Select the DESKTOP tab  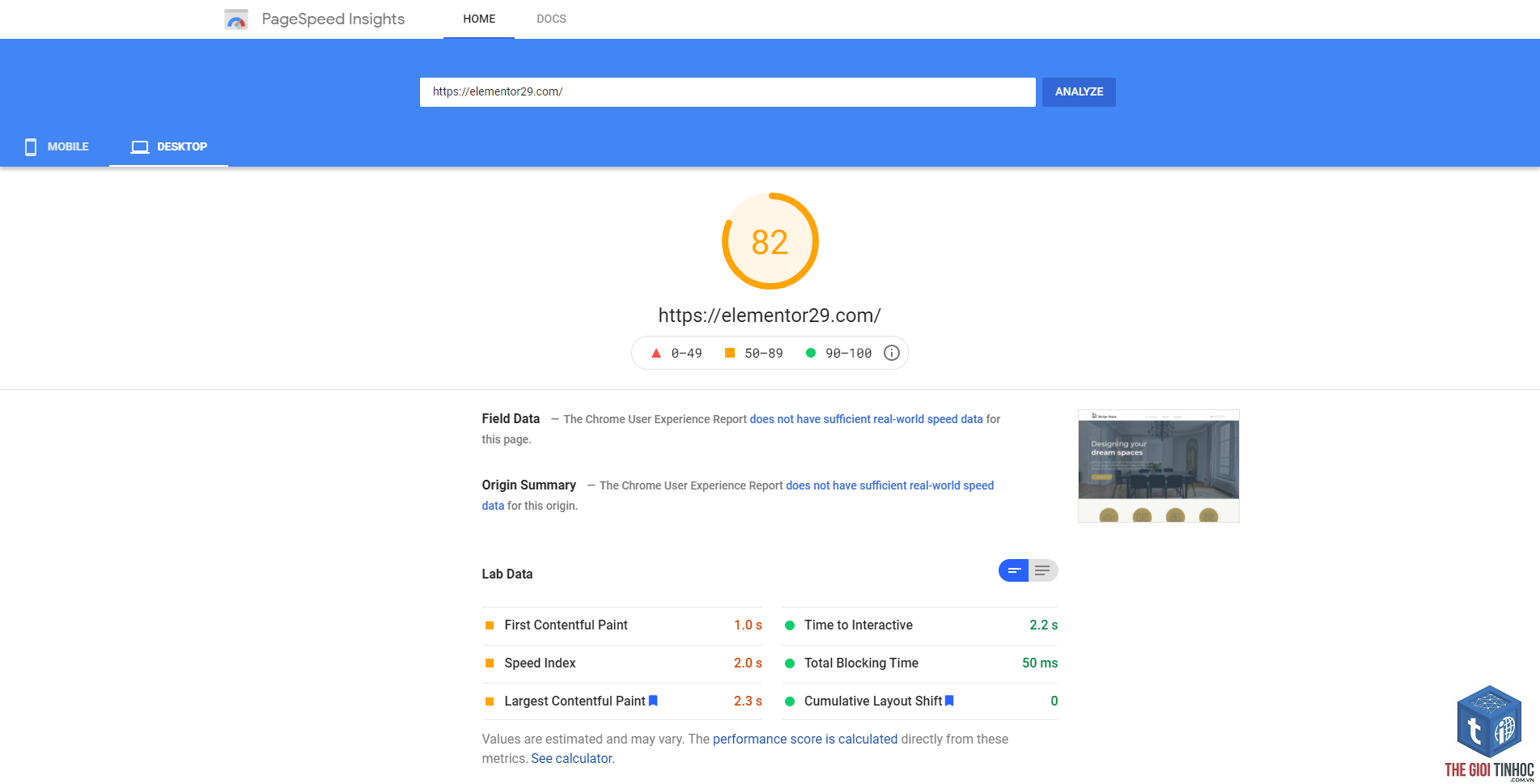(169, 146)
